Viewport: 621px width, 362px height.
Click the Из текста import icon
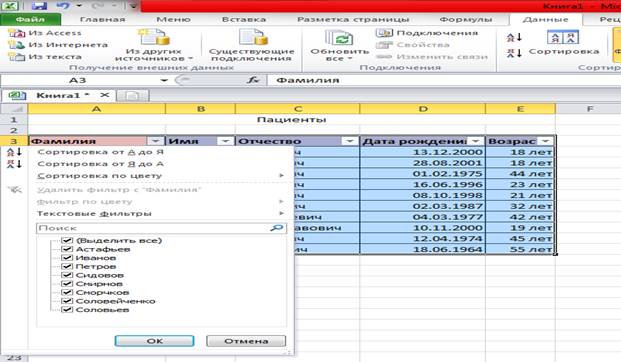(16, 57)
